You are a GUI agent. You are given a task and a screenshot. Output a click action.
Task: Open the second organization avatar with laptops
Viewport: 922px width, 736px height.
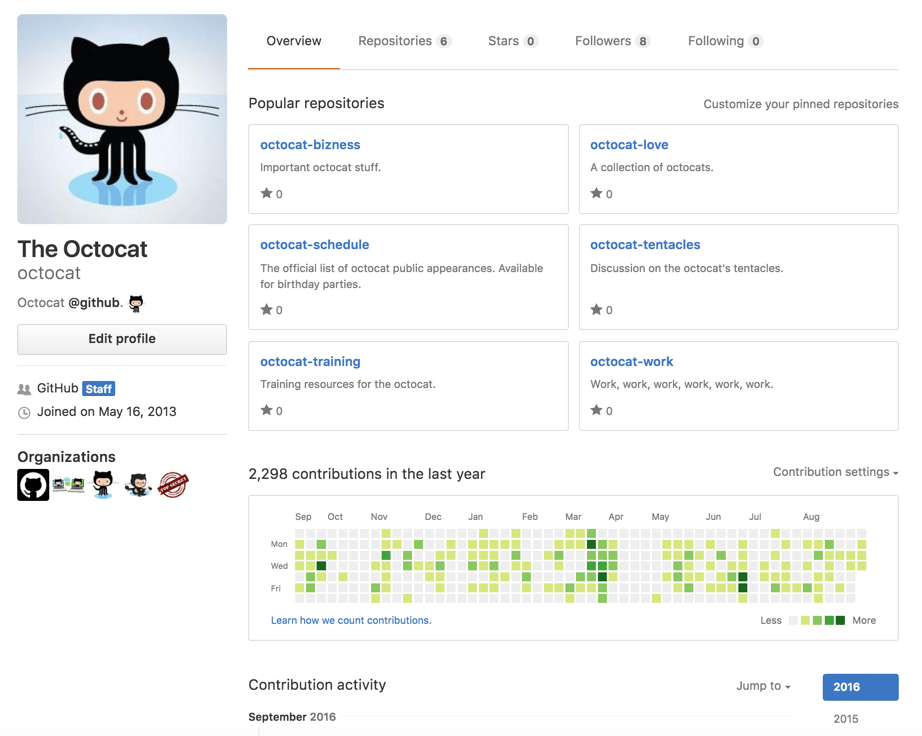click(x=68, y=485)
